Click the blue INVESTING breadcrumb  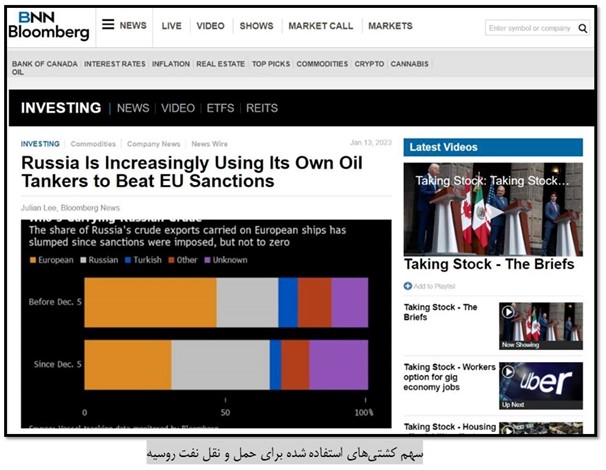coord(40,144)
